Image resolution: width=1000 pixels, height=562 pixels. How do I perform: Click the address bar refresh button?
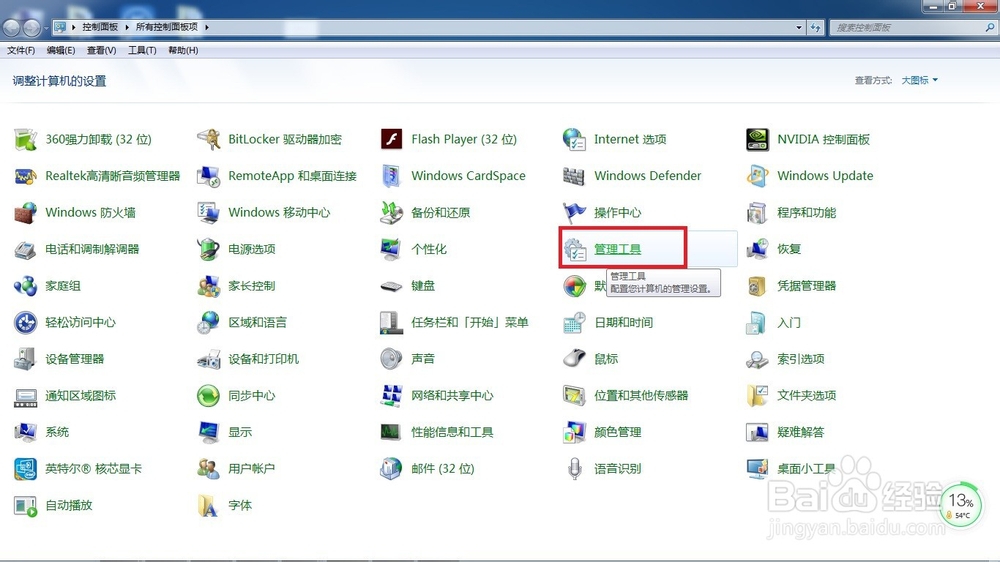[x=815, y=27]
